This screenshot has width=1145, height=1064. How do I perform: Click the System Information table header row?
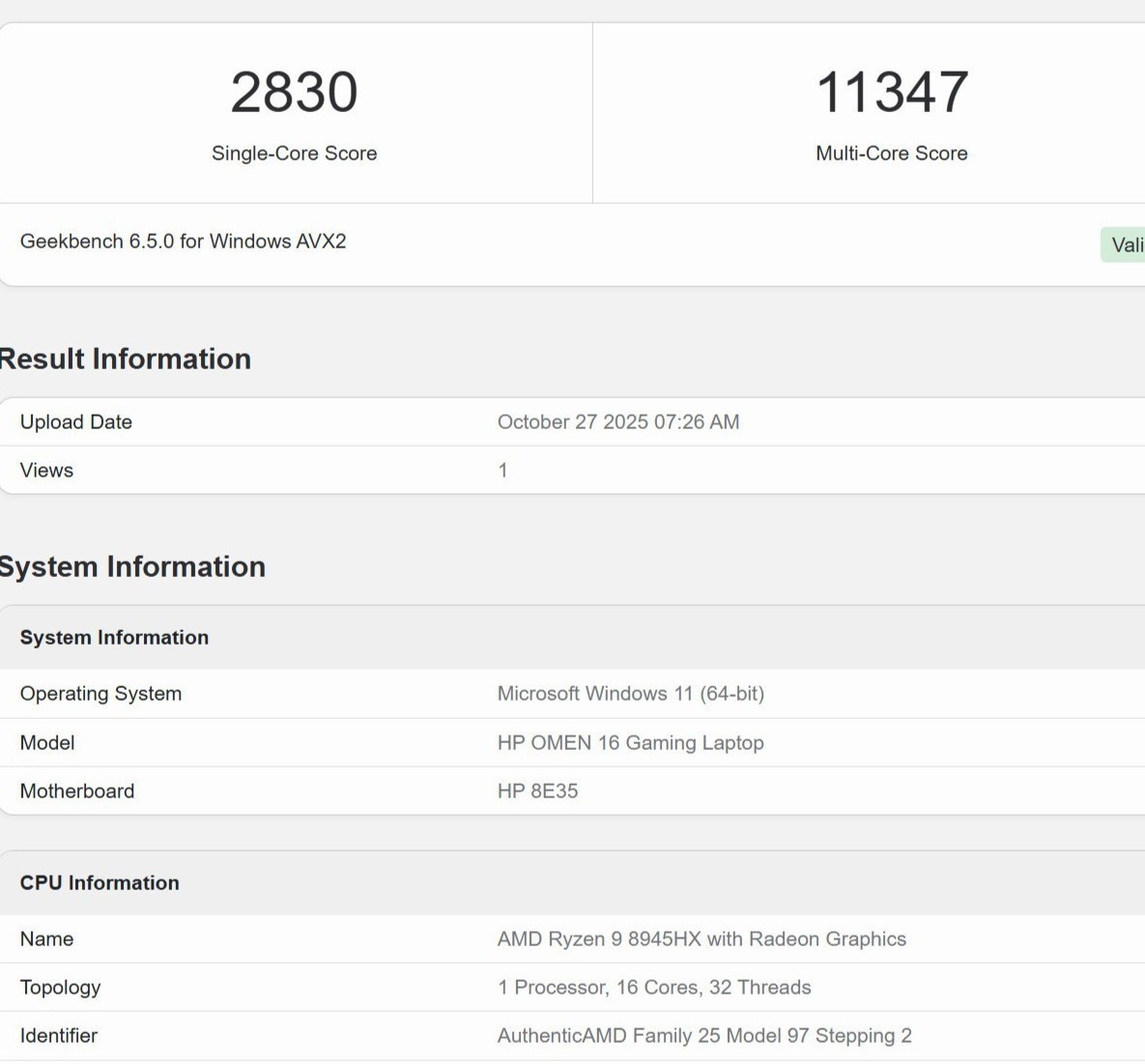click(x=114, y=638)
